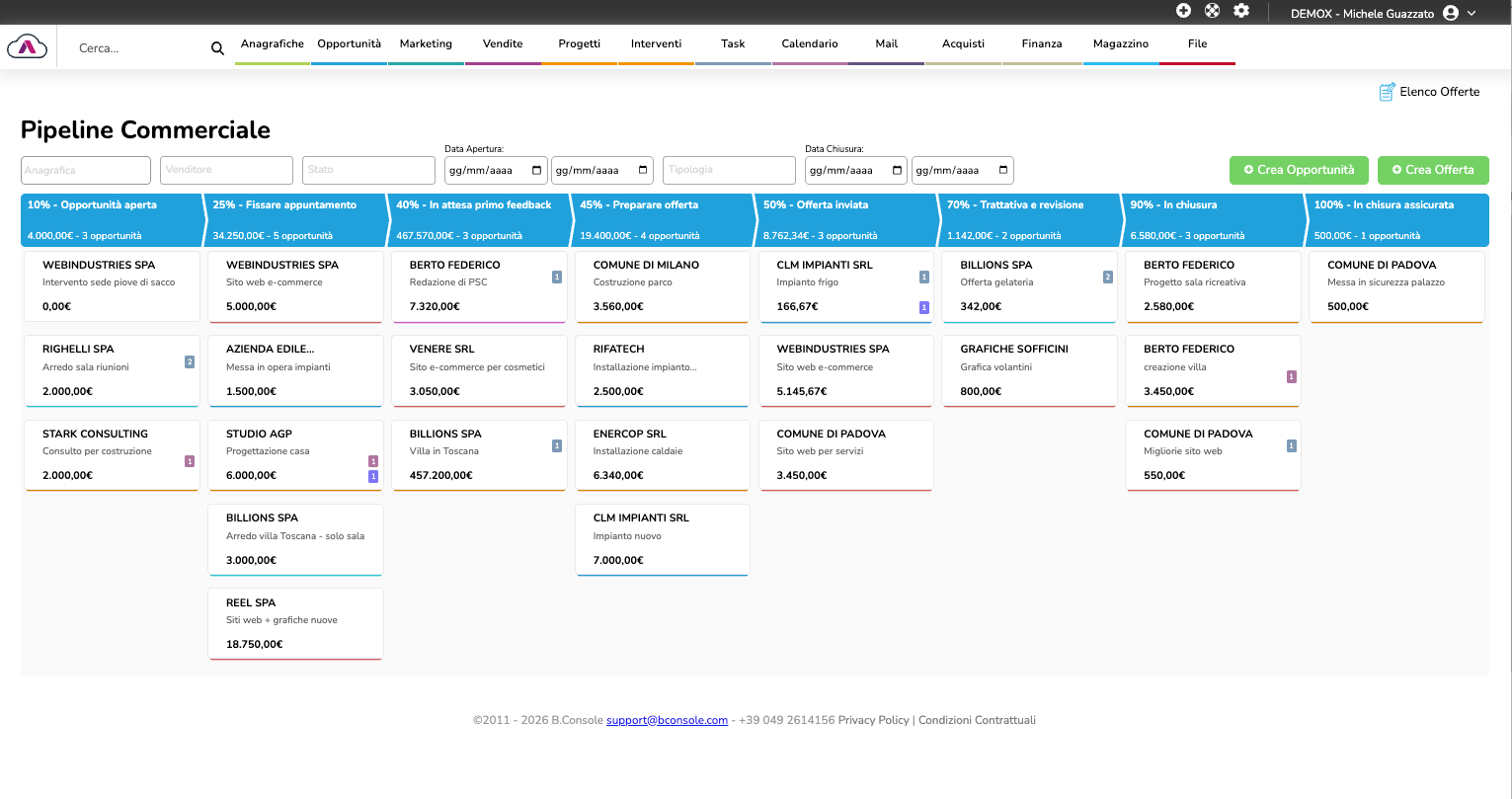Click the search magnifier icon
The image size is (1512, 799).
point(217,48)
